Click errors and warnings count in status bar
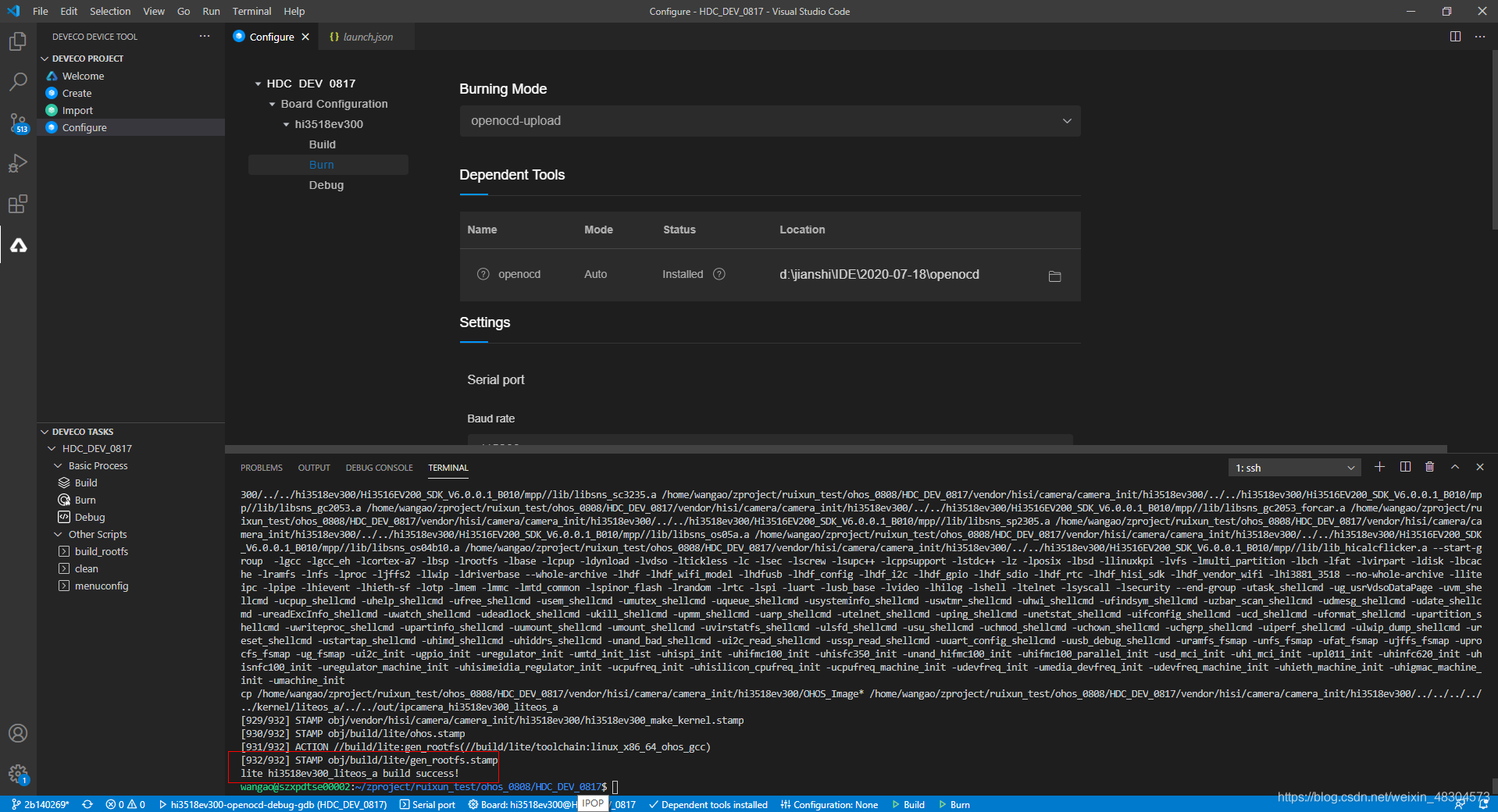 pyautogui.click(x=125, y=804)
